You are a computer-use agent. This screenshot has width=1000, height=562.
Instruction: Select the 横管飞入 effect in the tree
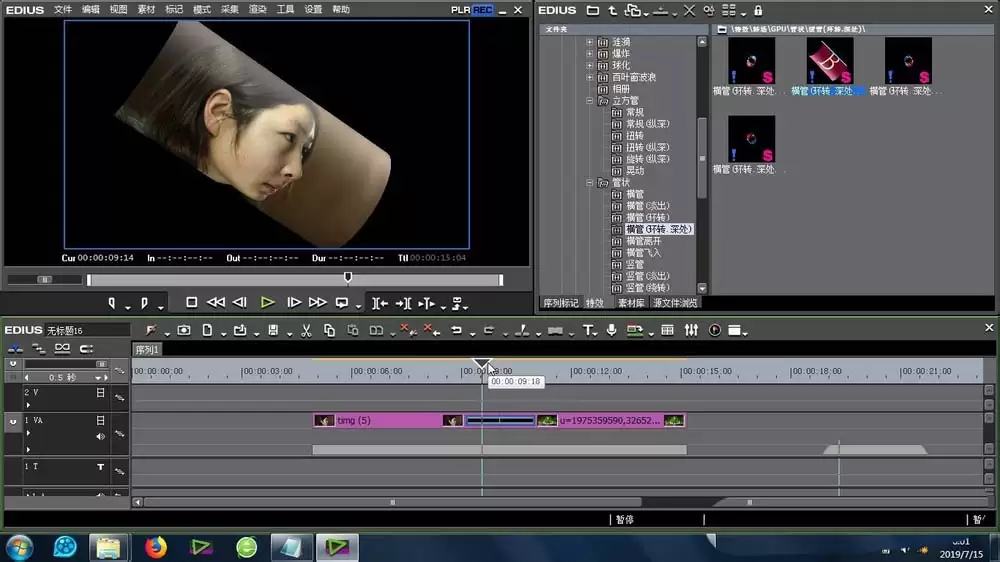[x=643, y=253]
